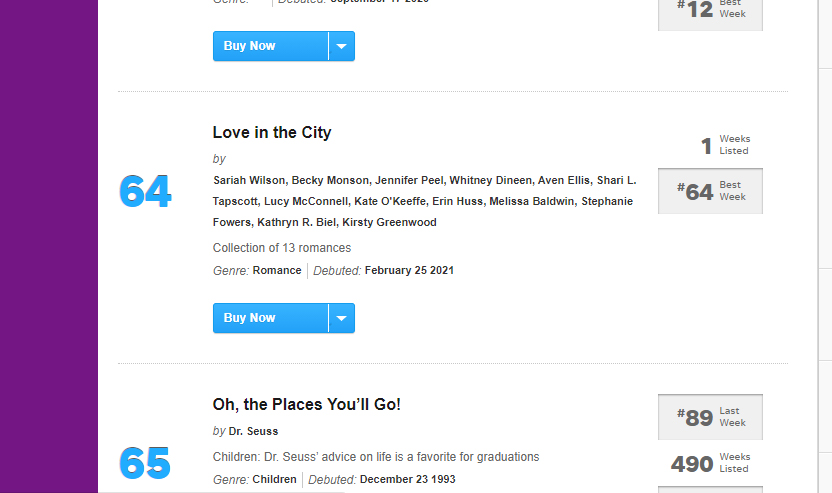The height and width of the screenshot is (493, 832).
Task: Open Oh, the Places You'll Go! title
Action: click(306, 404)
